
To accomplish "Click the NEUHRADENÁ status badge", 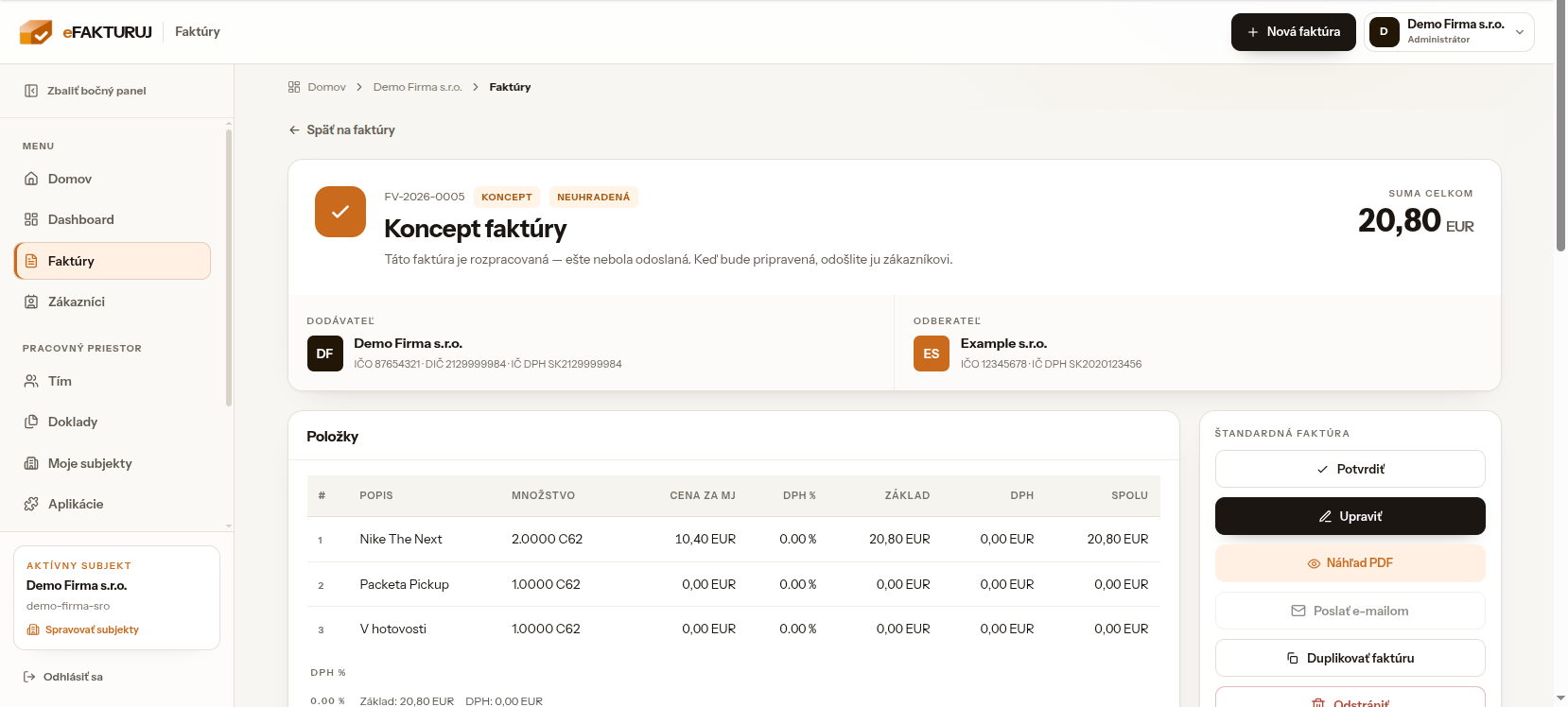I will pos(593,197).
